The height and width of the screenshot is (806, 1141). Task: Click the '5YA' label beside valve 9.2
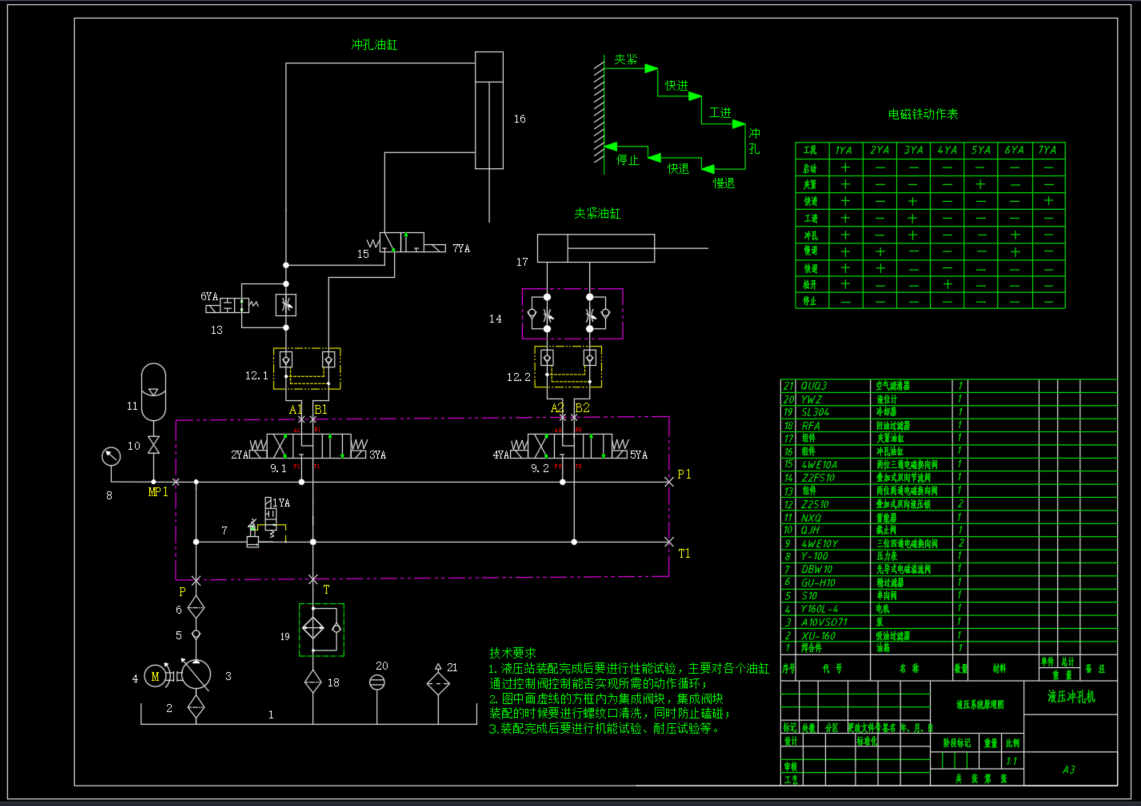point(638,455)
